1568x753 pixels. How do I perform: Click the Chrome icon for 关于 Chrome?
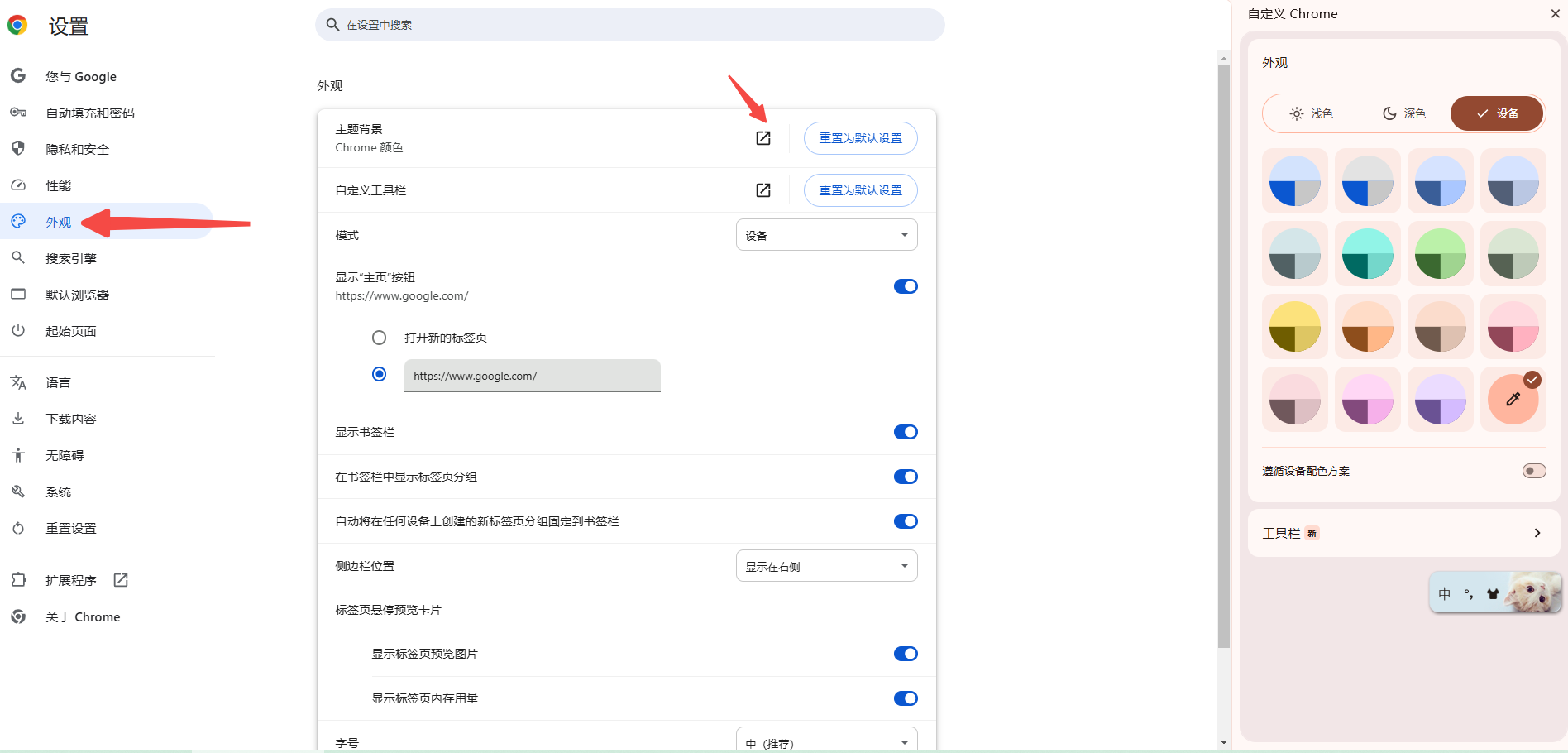pyautogui.click(x=18, y=616)
